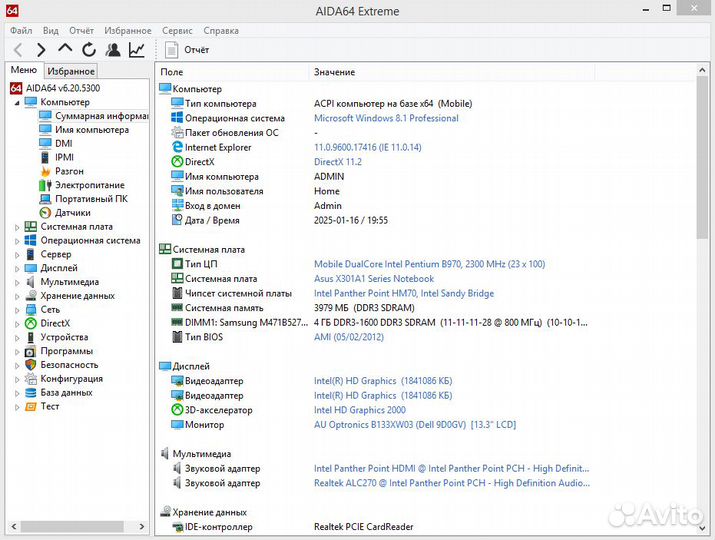Click the Портативный ПК laptop icon

coord(45,199)
